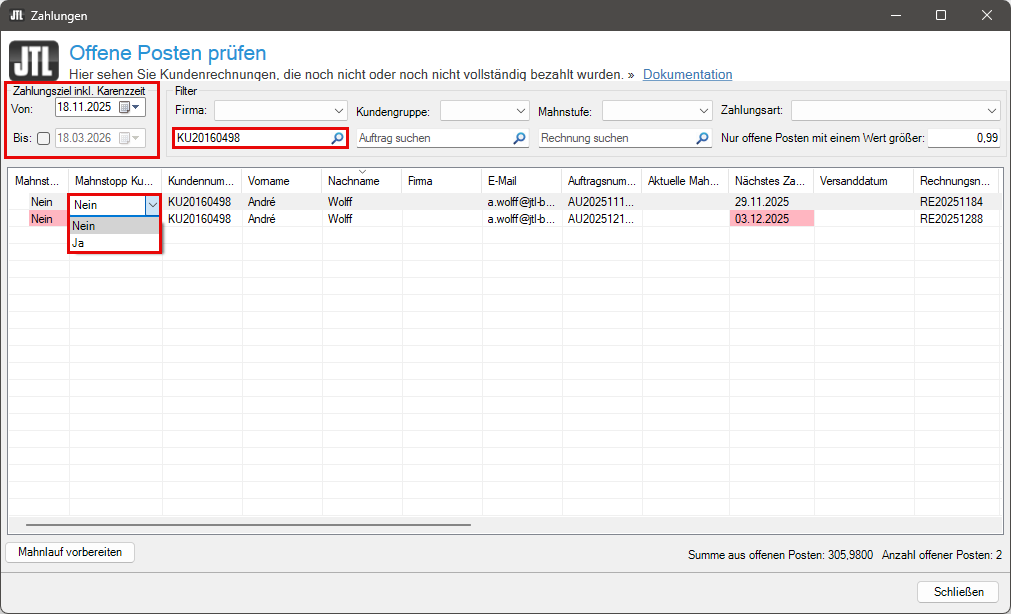Click the Auftrag suchen magnifier icon
The image size is (1011, 614).
point(519,138)
